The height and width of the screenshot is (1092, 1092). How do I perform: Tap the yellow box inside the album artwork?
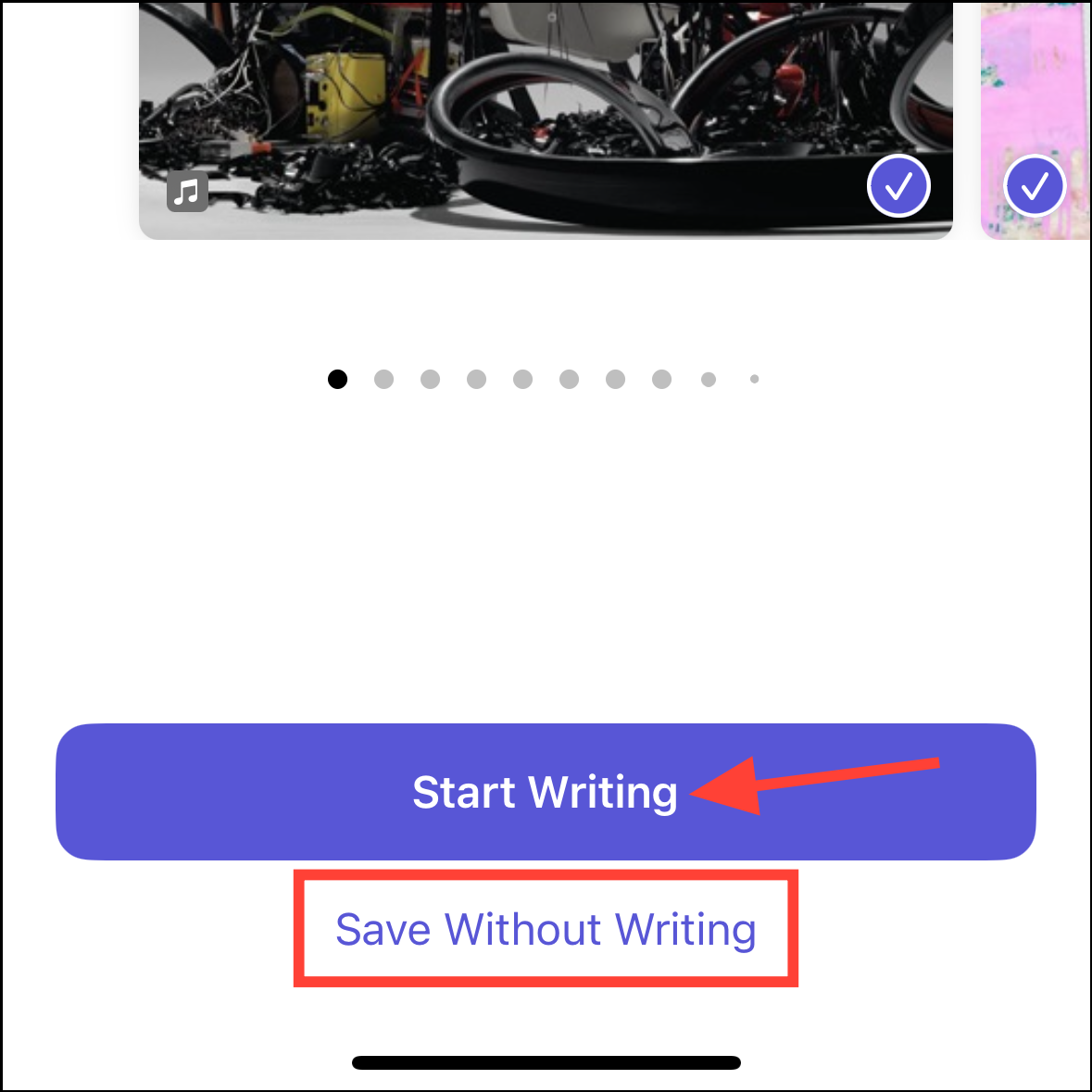tap(346, 95)
